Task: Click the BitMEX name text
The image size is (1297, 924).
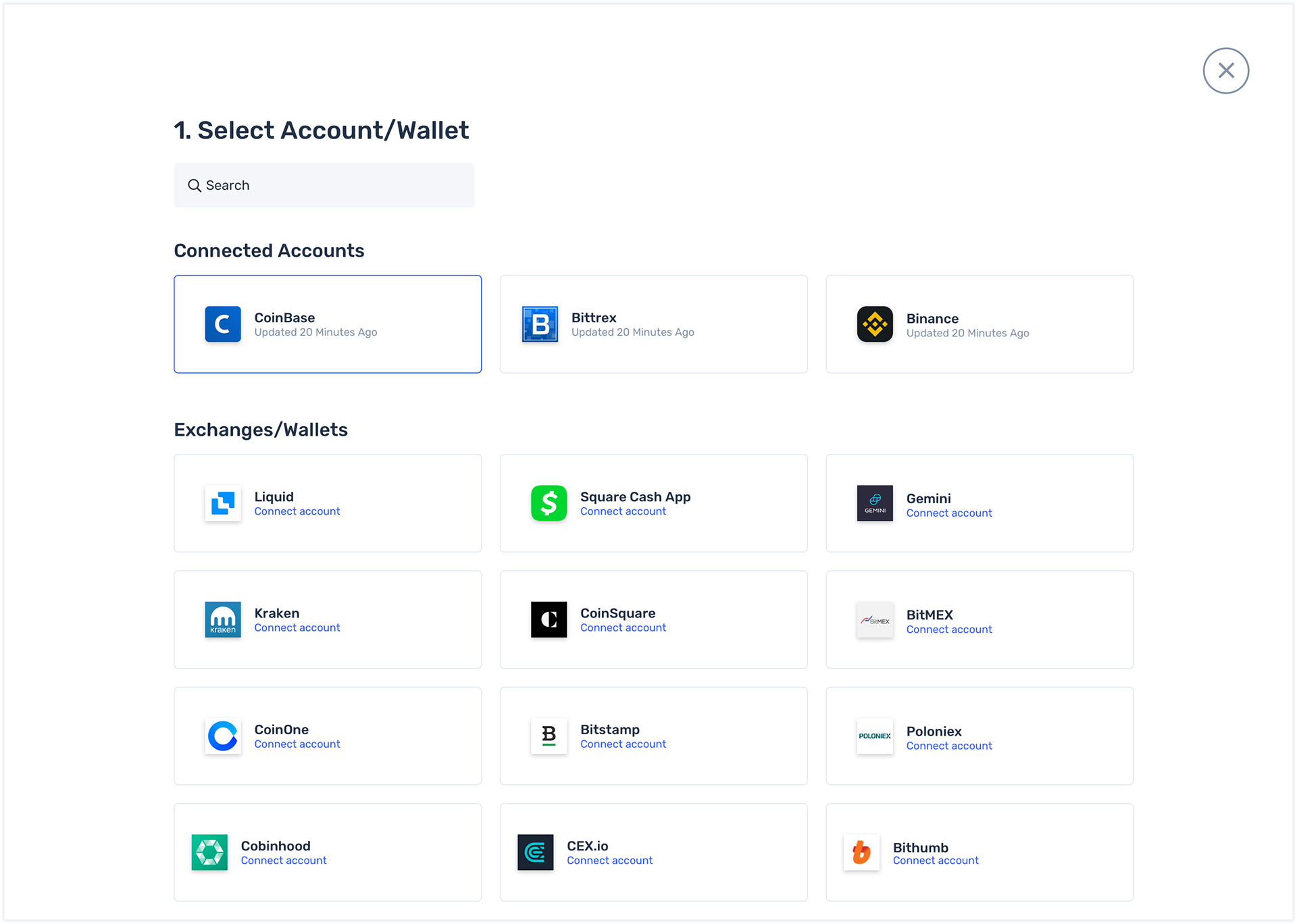Action: [x=930, y=615]
